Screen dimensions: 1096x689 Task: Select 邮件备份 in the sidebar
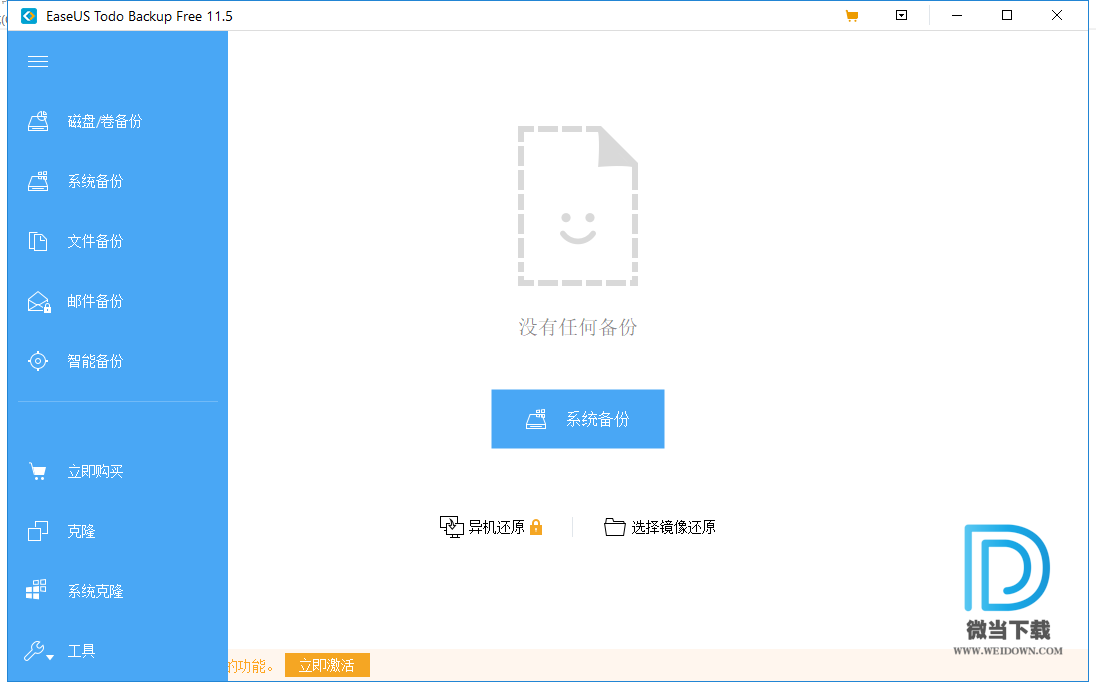(x=95, y=302)
